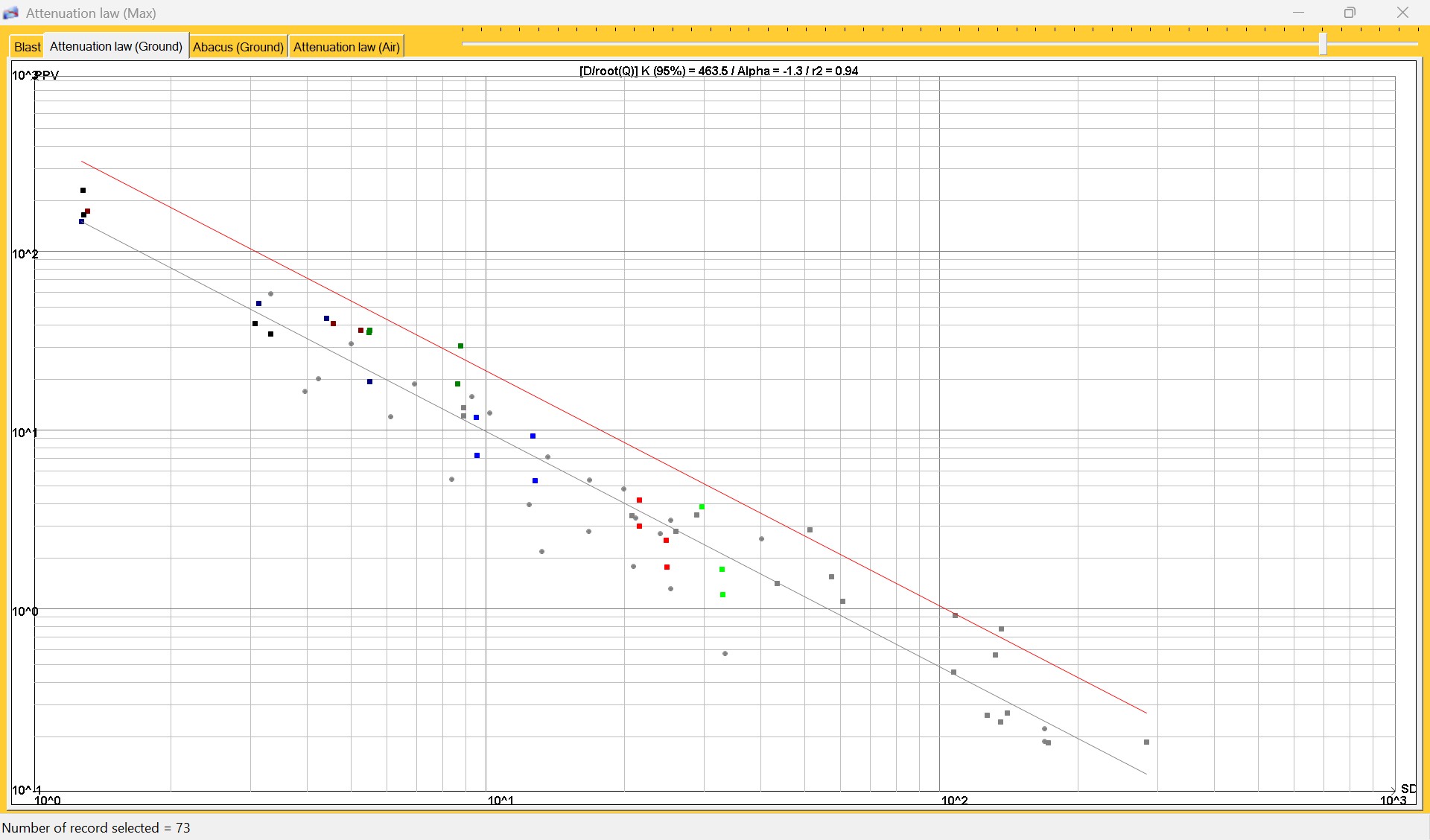The width and height of the screenshot is (1430, 840).
Task: Select a blue square data marker
Action: [533, 436]
